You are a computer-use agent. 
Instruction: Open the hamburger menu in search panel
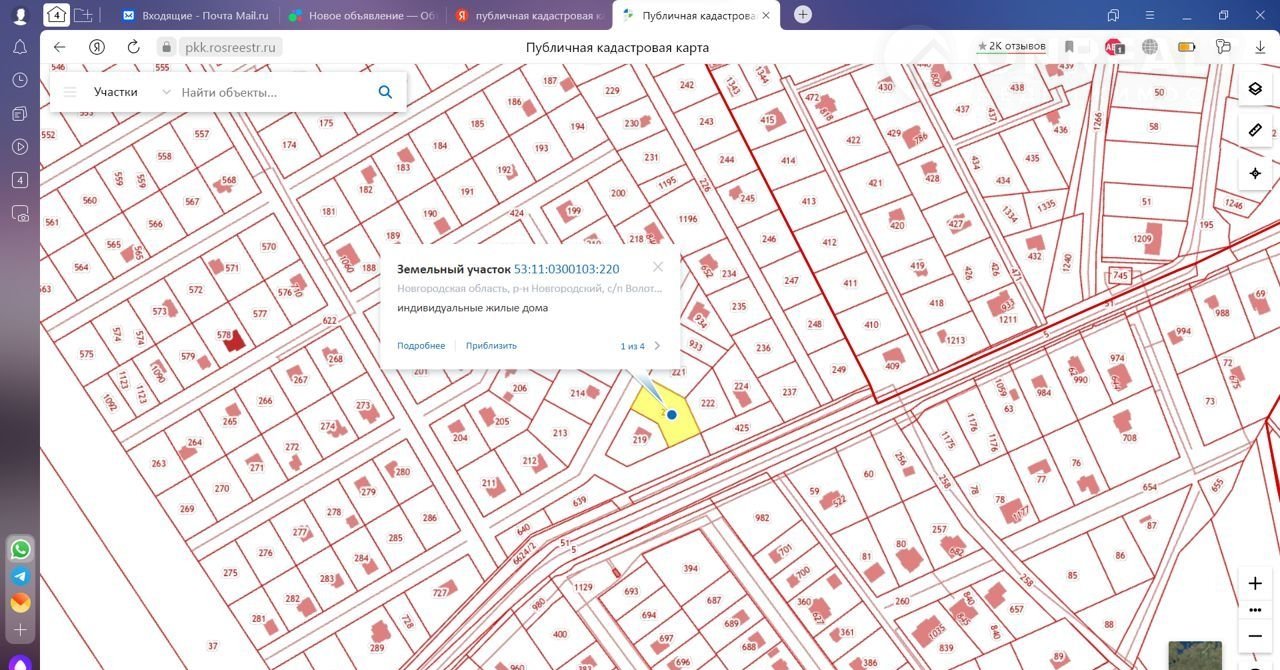(x=70, y=92)
